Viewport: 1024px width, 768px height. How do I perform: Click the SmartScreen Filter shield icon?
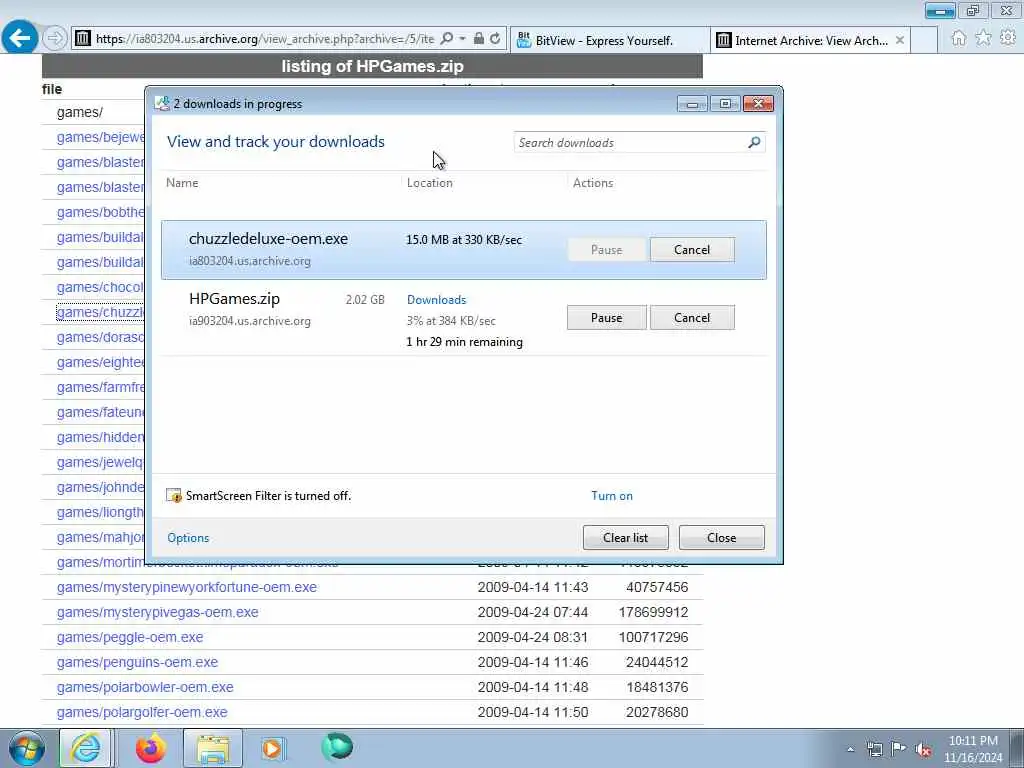(x=174, y=496)
